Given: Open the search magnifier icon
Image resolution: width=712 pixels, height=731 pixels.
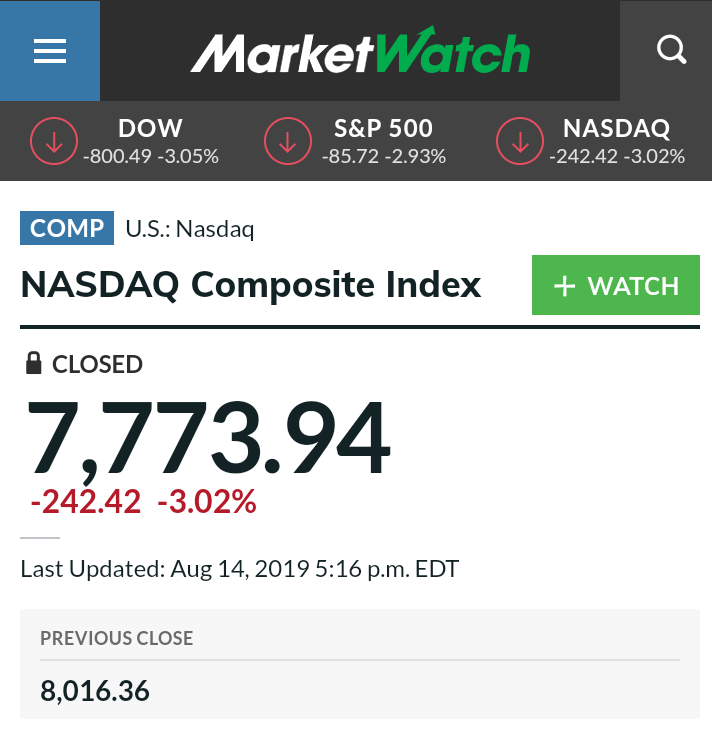Looking at the screenshot, I should (671, 50).
